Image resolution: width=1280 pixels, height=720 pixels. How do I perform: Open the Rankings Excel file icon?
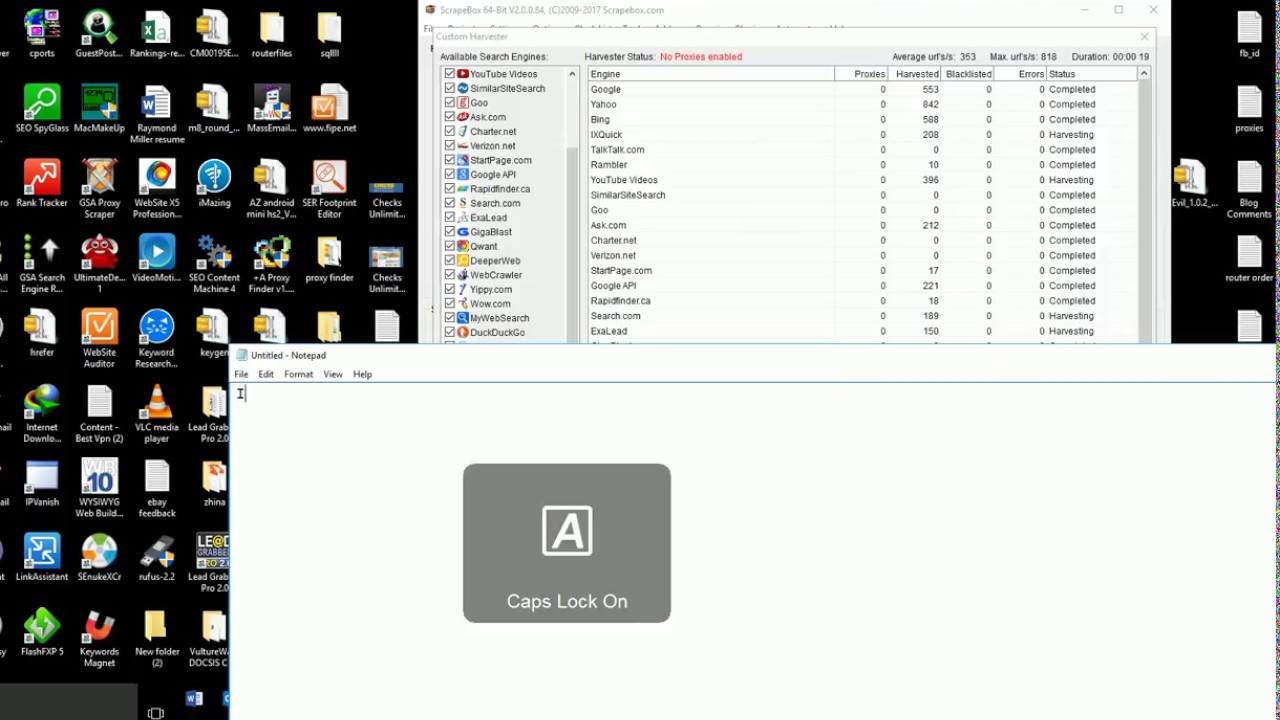coord(157,34)
